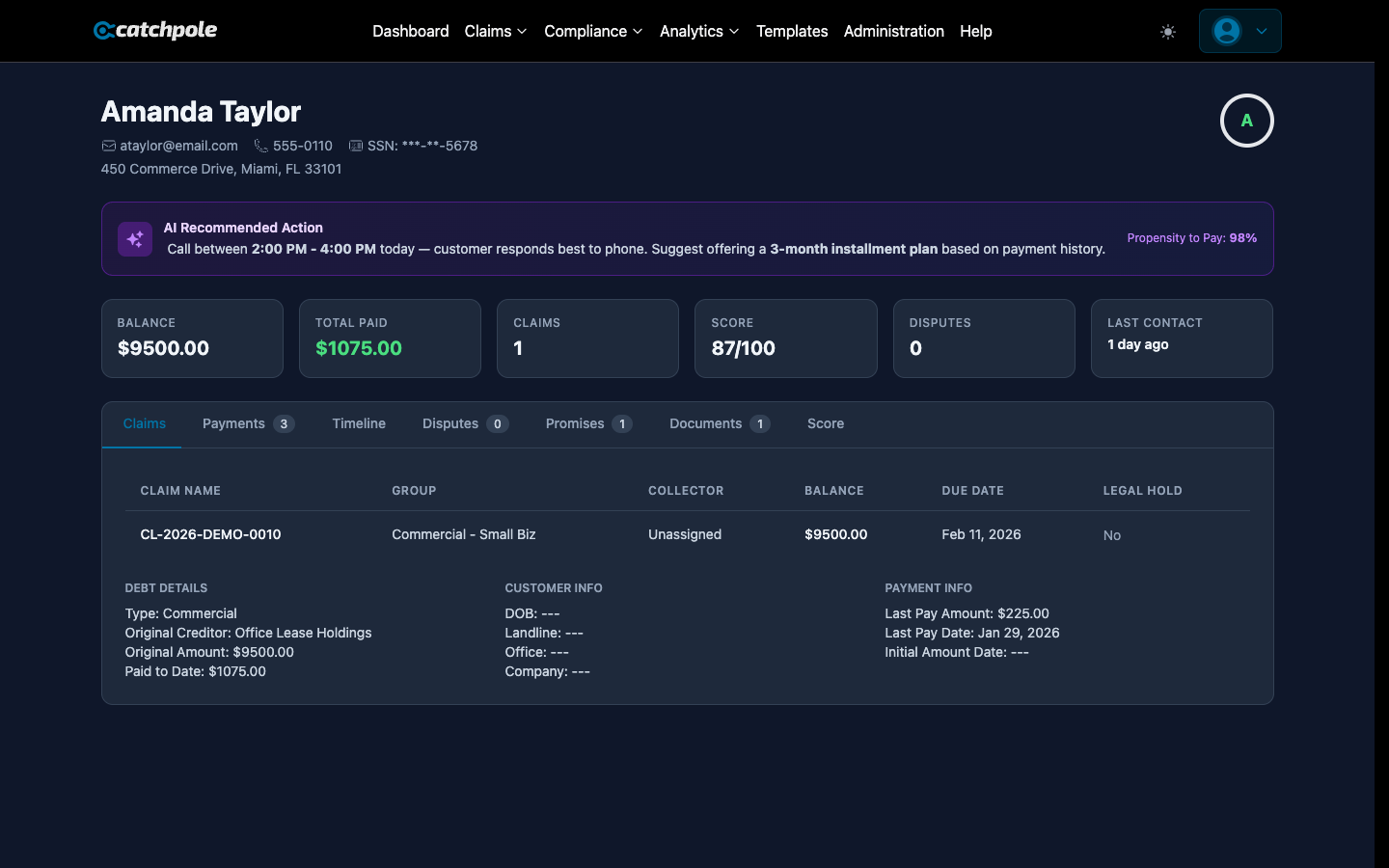Toggle Legal Hold for claim CL-2026-DEMO-0010

pos(1111,534)
